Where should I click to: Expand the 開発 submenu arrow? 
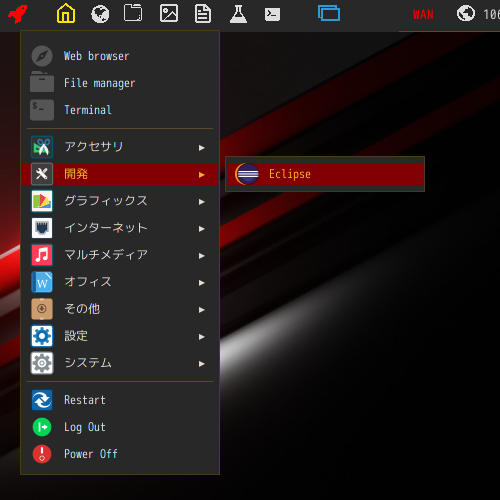click(201, 175)
